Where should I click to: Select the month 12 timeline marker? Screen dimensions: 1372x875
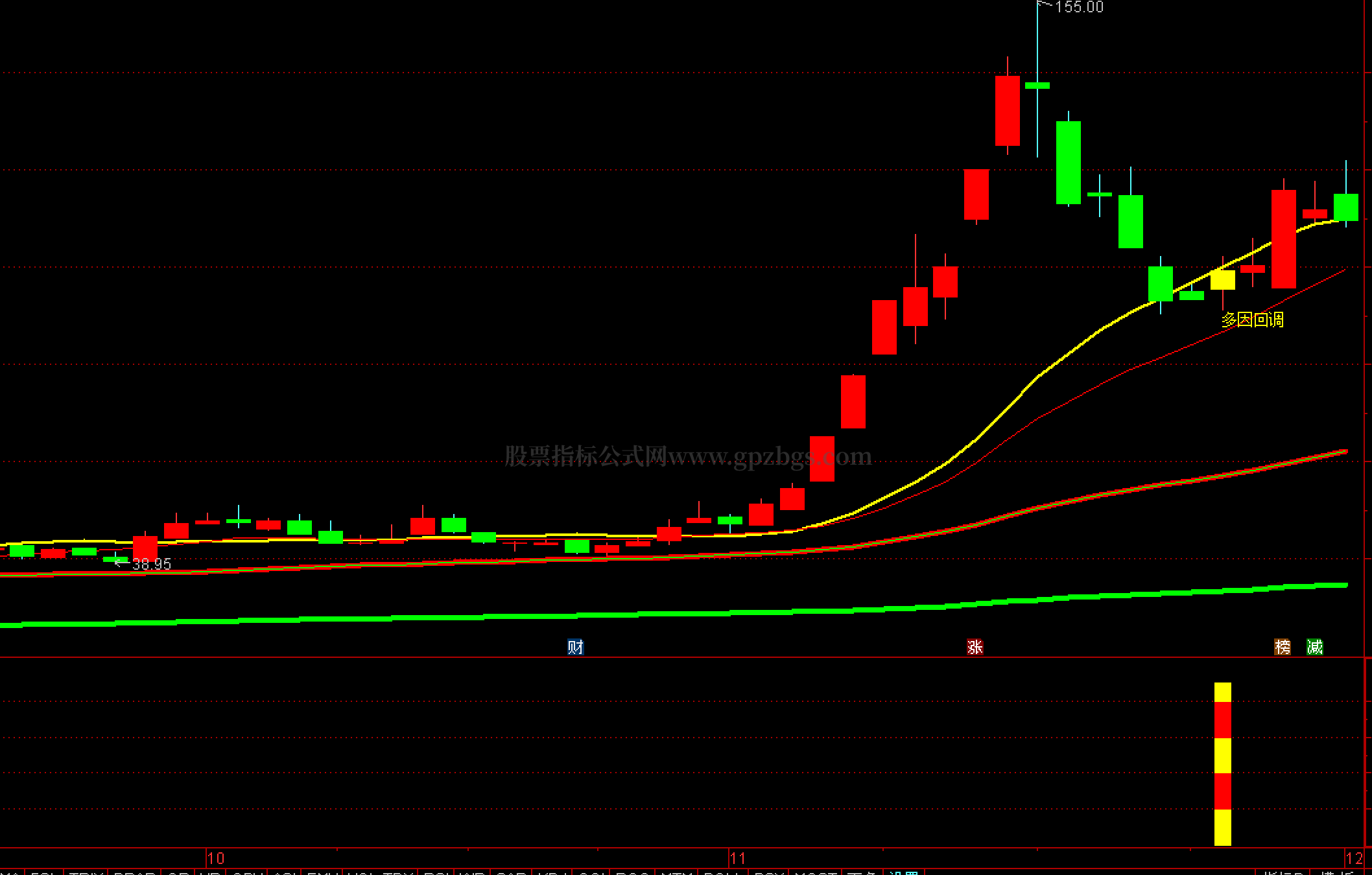[1354, 859]
